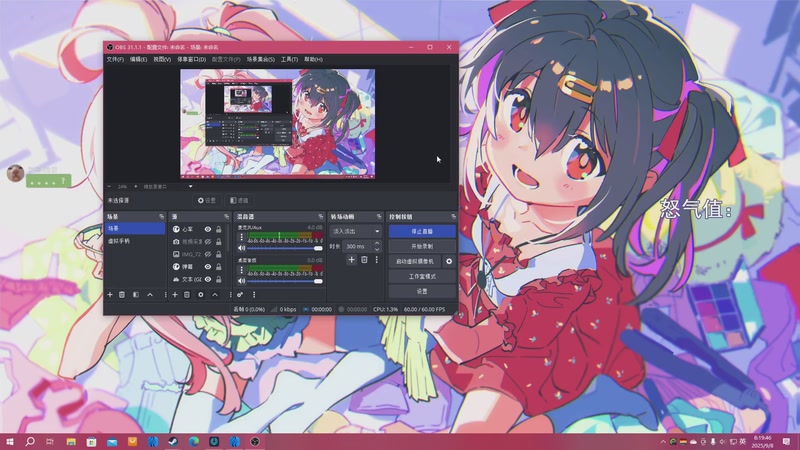Pop out the 转场动画 dock with its float icon
The width and height of the screenshot is (800, 450).
click(x=379, y=217)
